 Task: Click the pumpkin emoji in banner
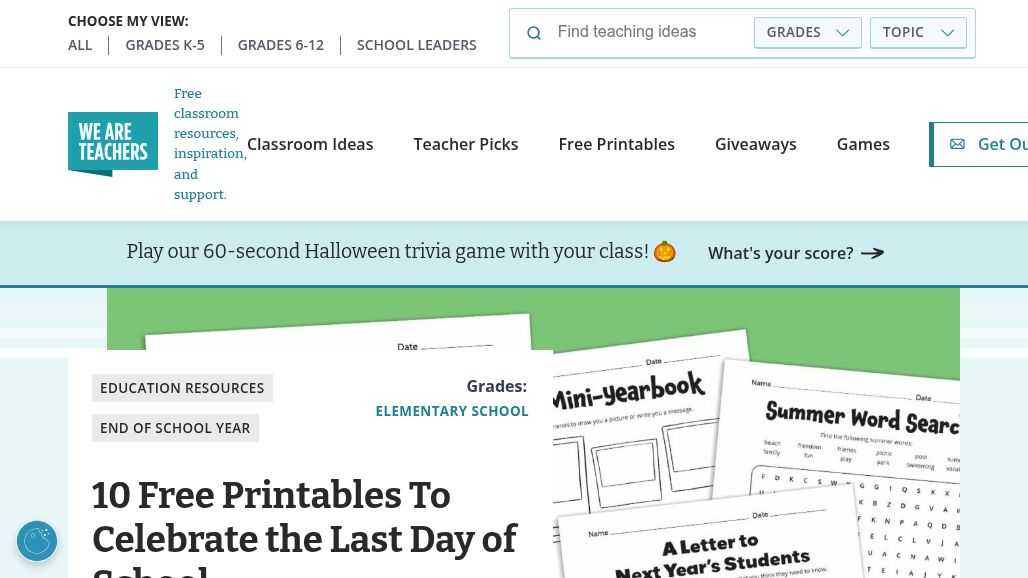pyautogui.click(x=665, y=252)
